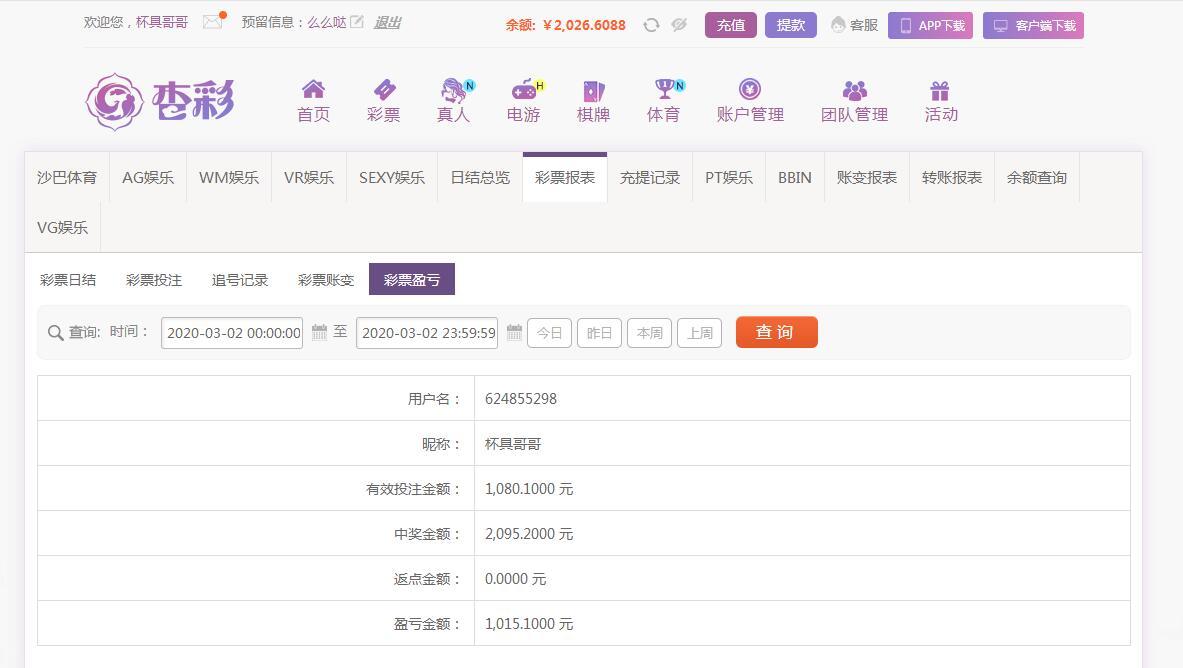This screenshot has height=668, width=1183.
Task: Select the 彩票投注 sub-tab
Action: click(154, 280)
